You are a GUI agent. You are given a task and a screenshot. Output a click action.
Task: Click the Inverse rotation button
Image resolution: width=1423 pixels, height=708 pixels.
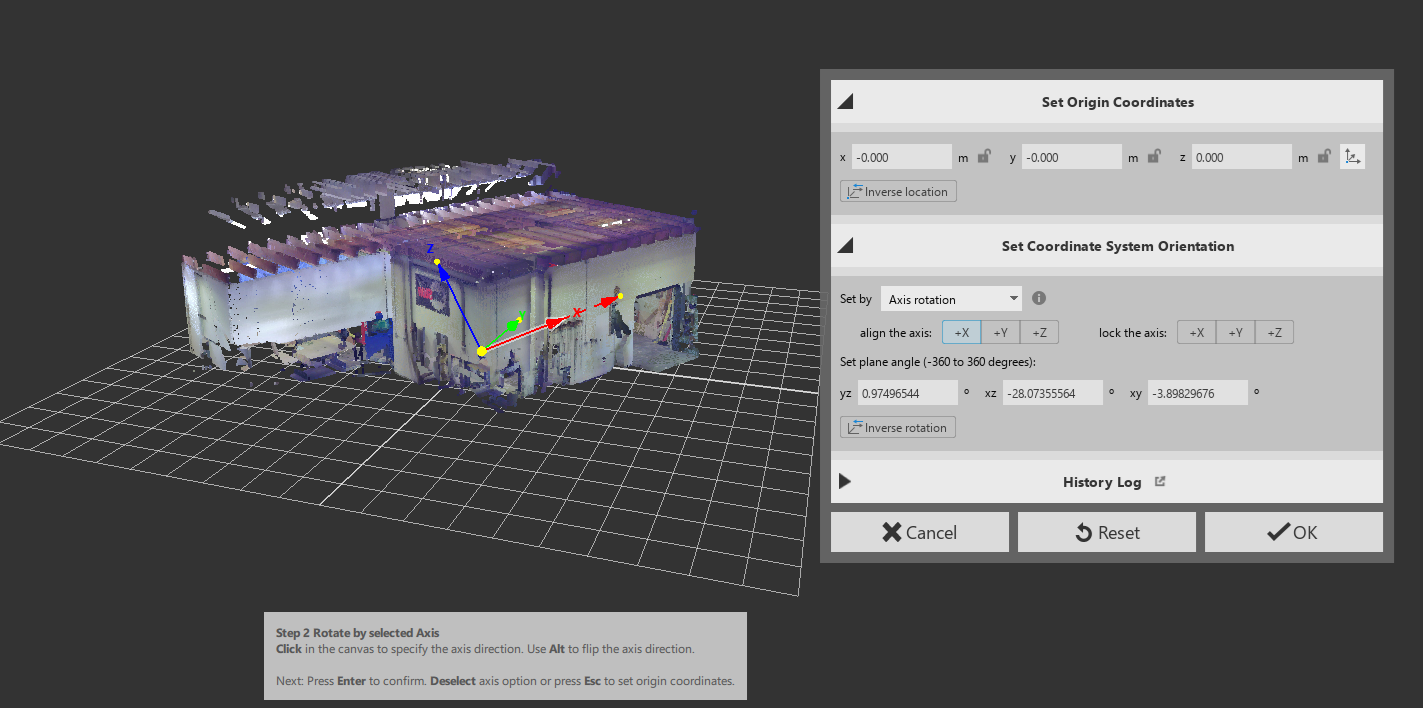(898, 427)
